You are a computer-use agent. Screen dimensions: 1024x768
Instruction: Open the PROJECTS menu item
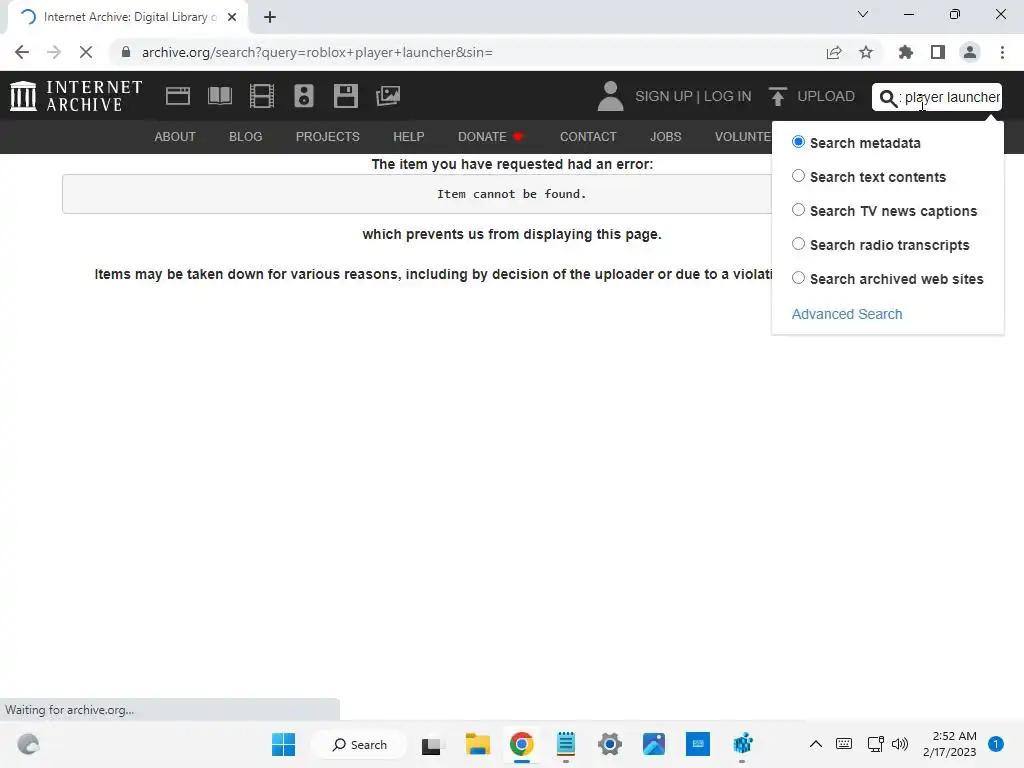click(x=328, y=136)
